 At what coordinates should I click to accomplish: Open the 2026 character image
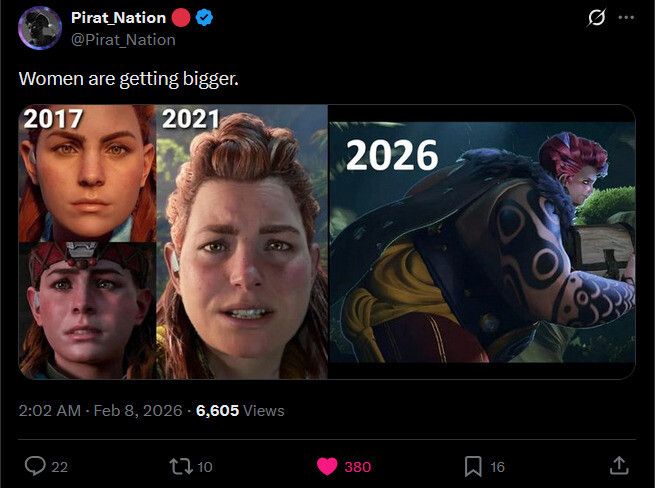pos(482,242)
